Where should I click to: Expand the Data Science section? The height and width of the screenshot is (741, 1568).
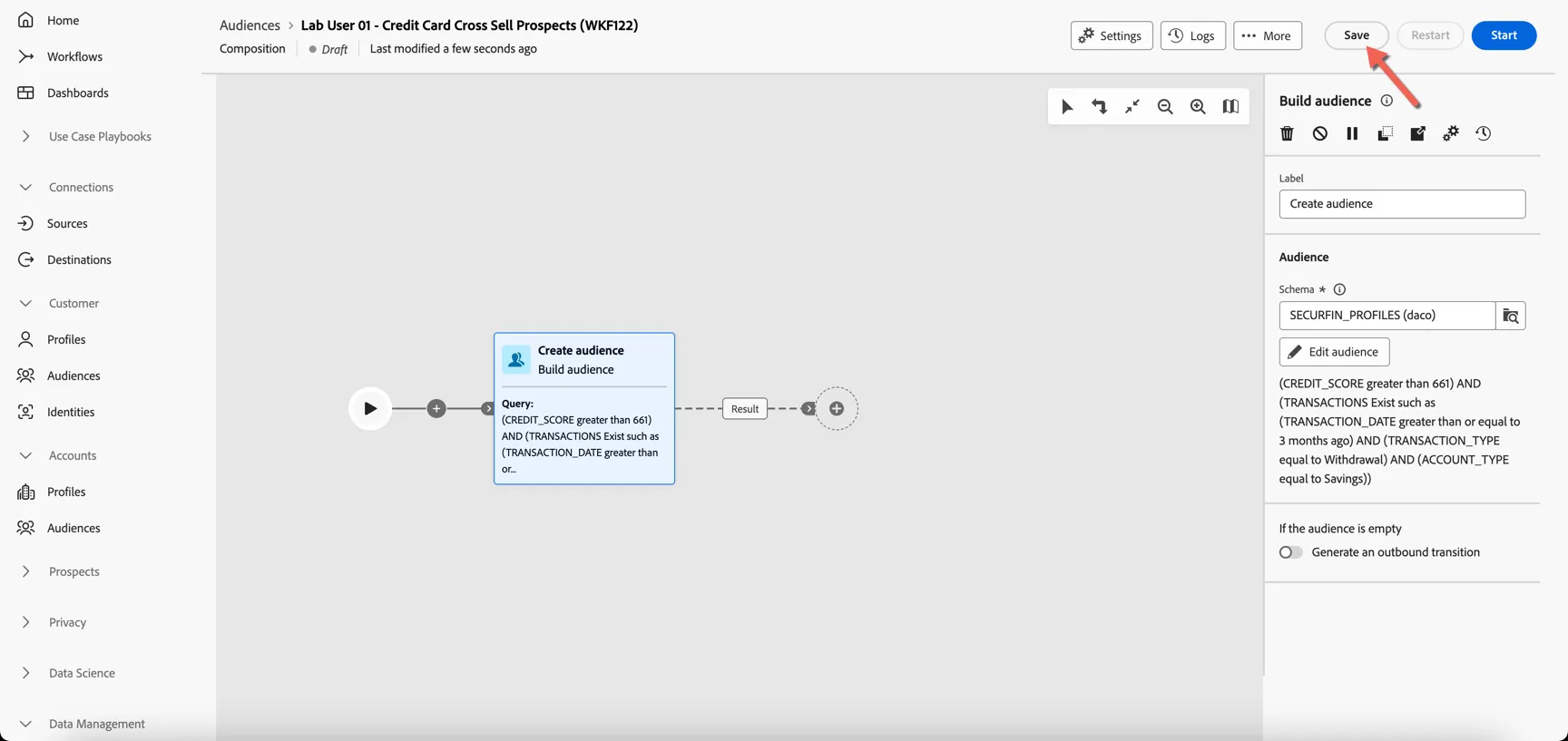coord(25,673)
